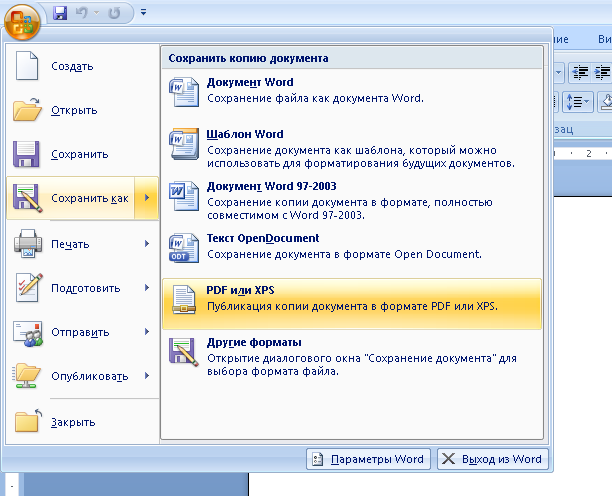This screenshot has height=496, width=612.
Task: Click the printer icon for Печать
Action: 28,244
